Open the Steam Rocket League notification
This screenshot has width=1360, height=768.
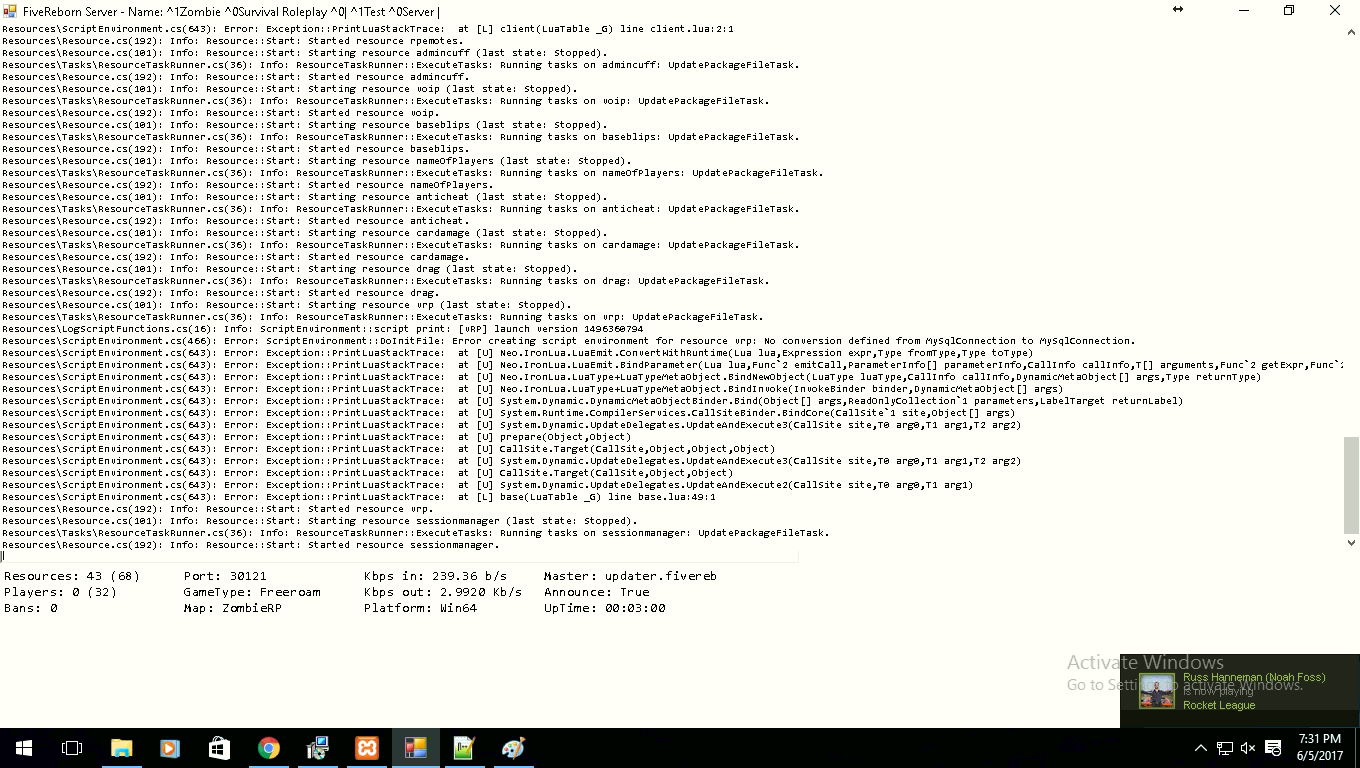1240,690
